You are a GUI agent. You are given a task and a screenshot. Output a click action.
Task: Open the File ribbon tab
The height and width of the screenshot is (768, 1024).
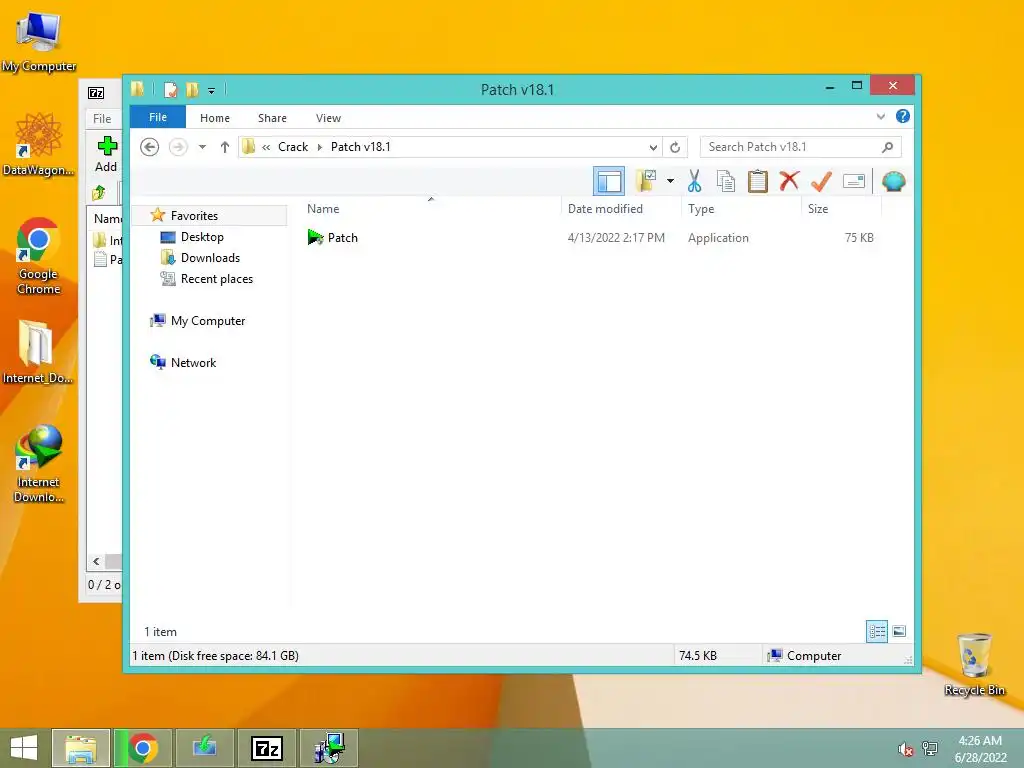pos(157,118)
